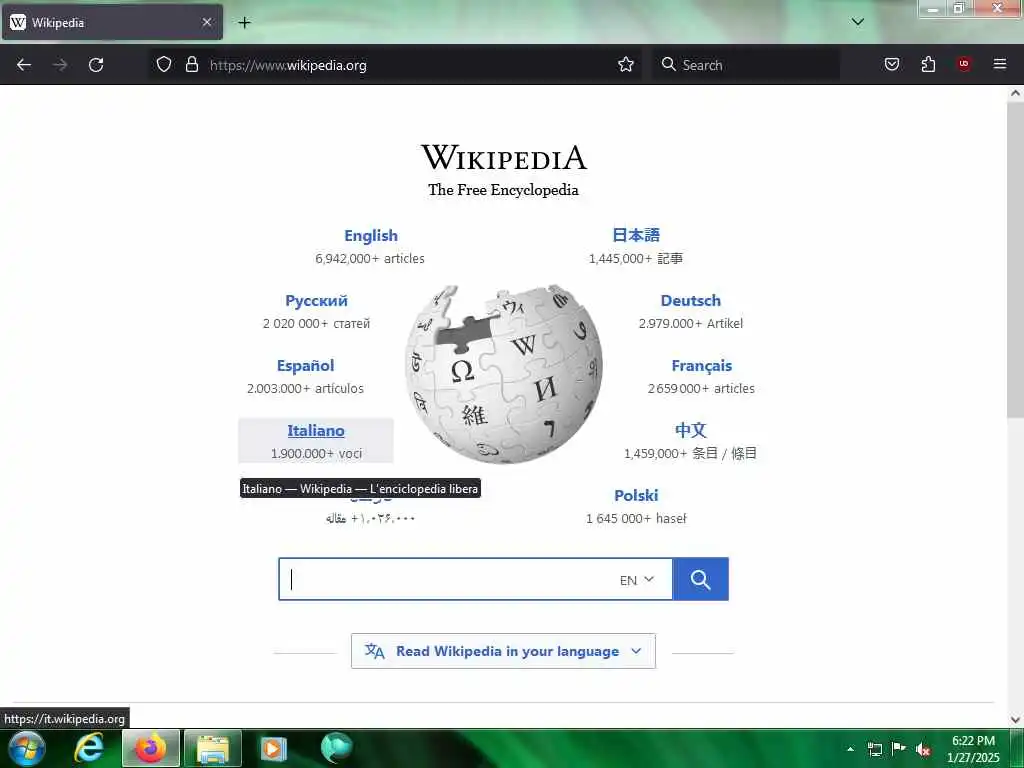
Task: Open the Windows Start orb
Action: click(27, 748)
